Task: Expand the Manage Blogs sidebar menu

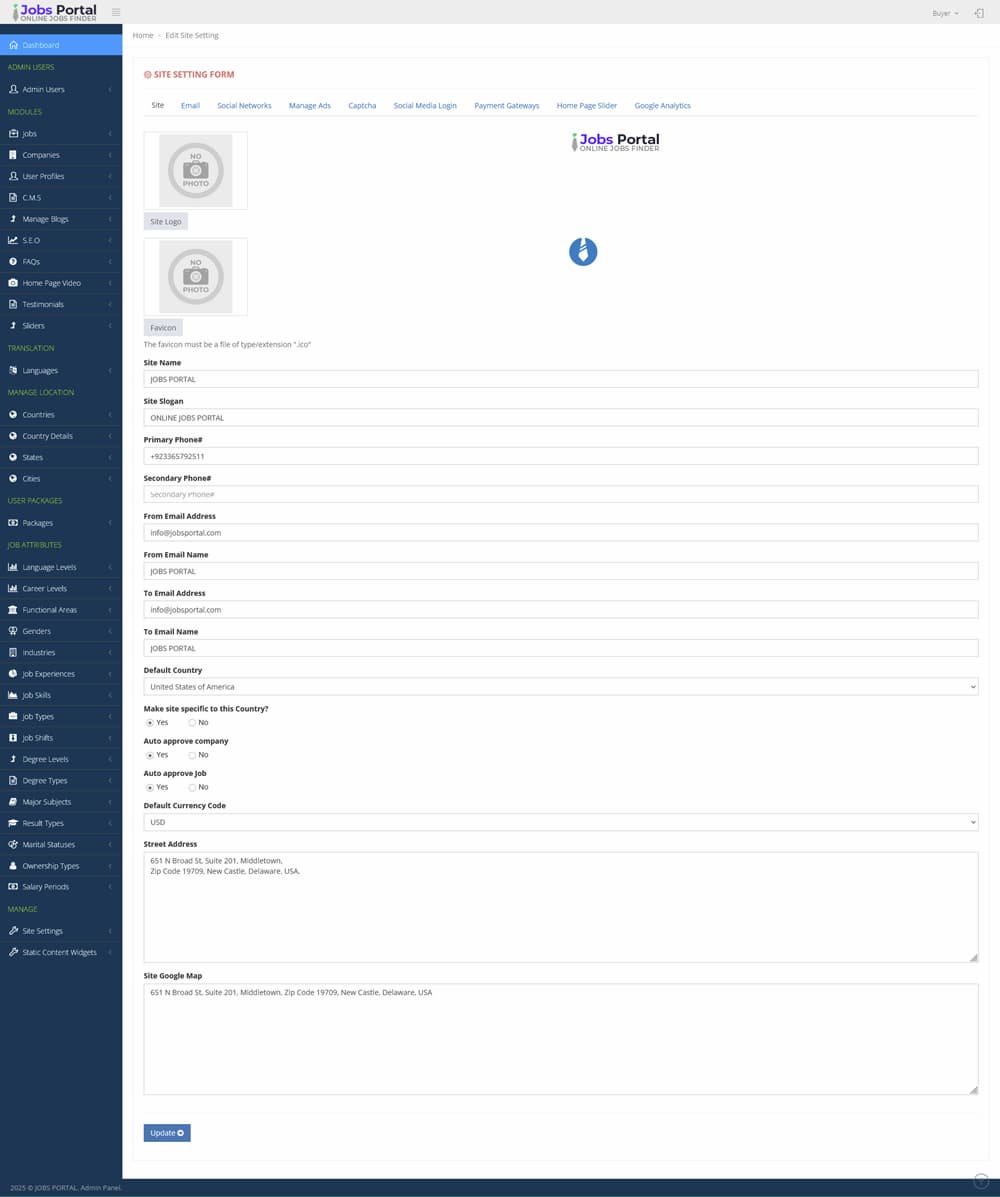Action: tap(61, 219)
